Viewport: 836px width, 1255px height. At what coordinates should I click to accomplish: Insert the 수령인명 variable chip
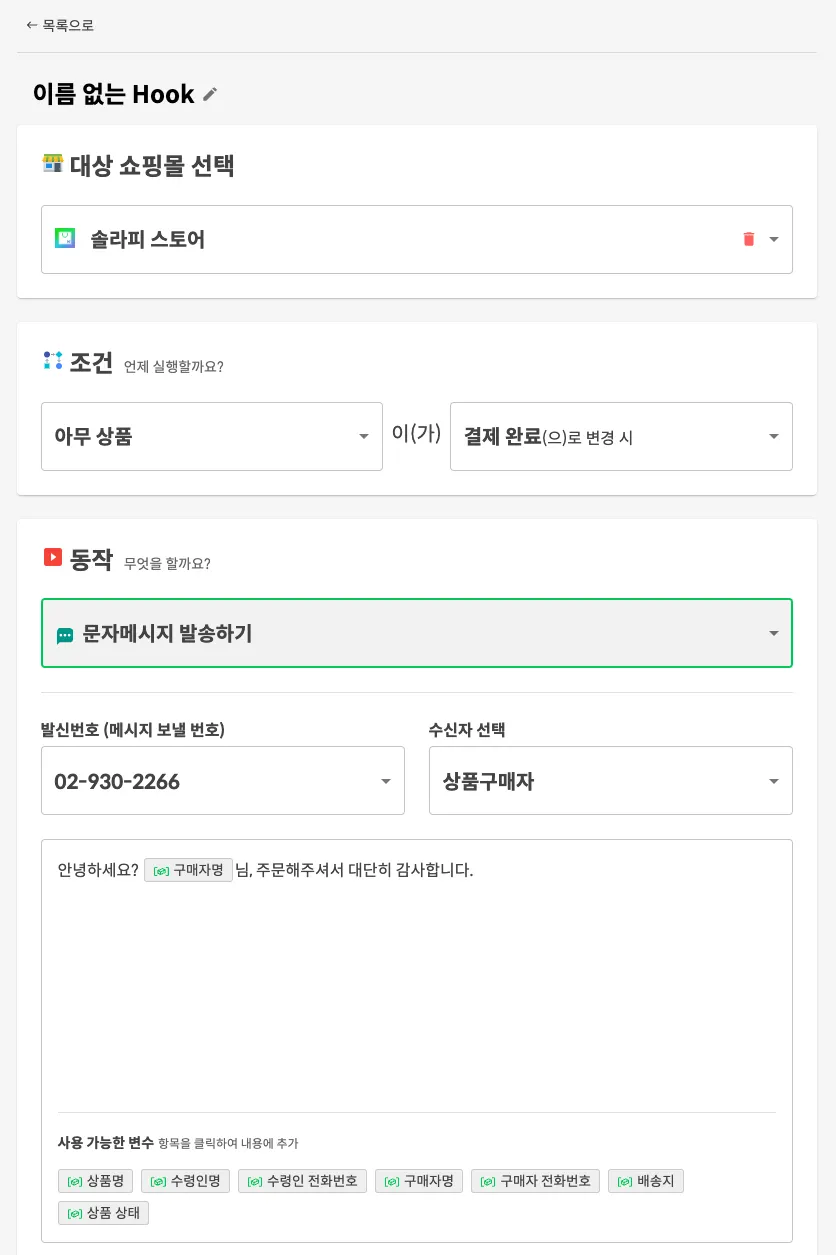[186, 1181]
